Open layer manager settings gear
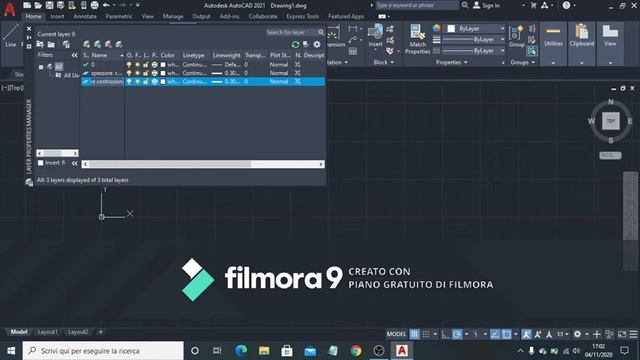640x360 pixels. 317,44
